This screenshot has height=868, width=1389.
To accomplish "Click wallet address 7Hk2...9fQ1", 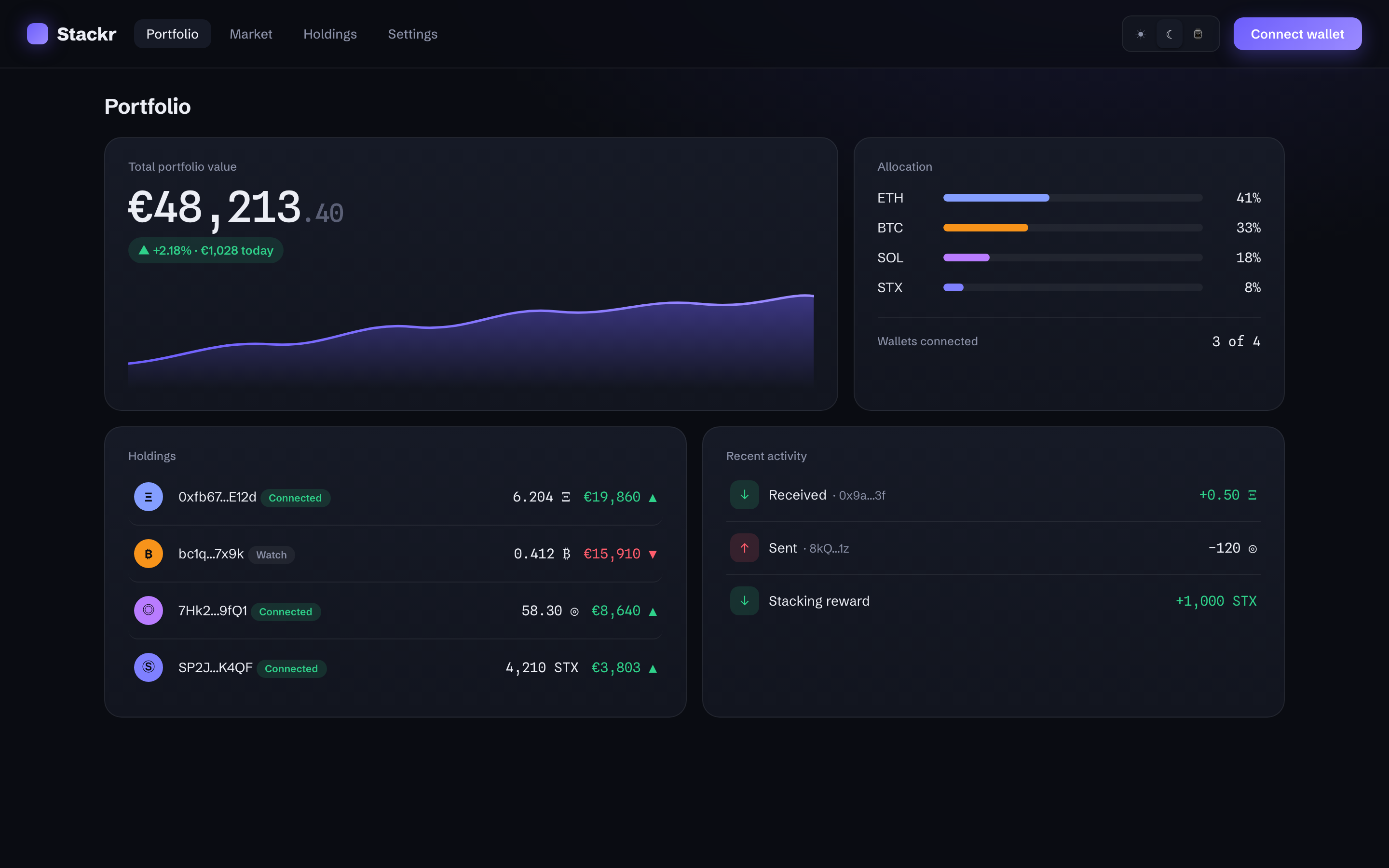I will tap(213, 610).
